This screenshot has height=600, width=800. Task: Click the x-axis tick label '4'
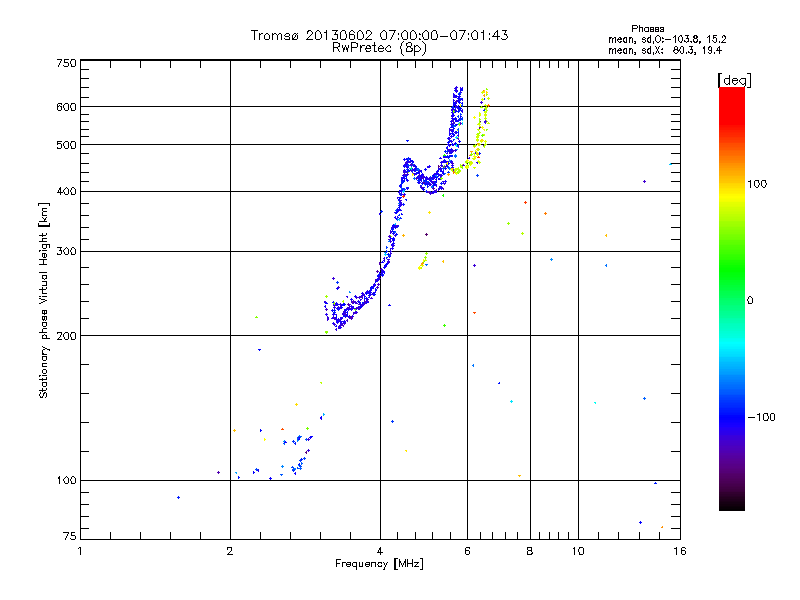pos(380,551)
